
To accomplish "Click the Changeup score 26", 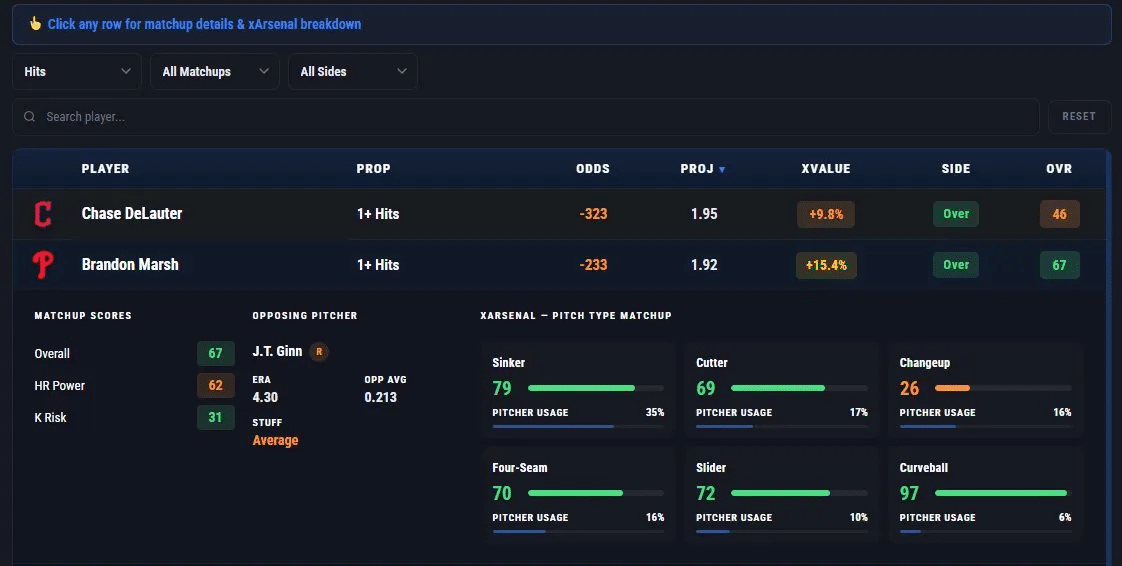I will tap(909, 388).
